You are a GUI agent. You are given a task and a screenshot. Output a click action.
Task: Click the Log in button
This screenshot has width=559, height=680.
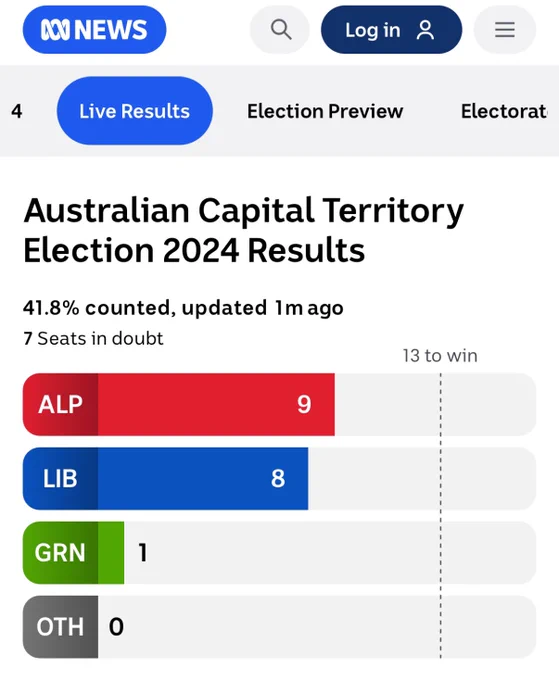point(391,30)
